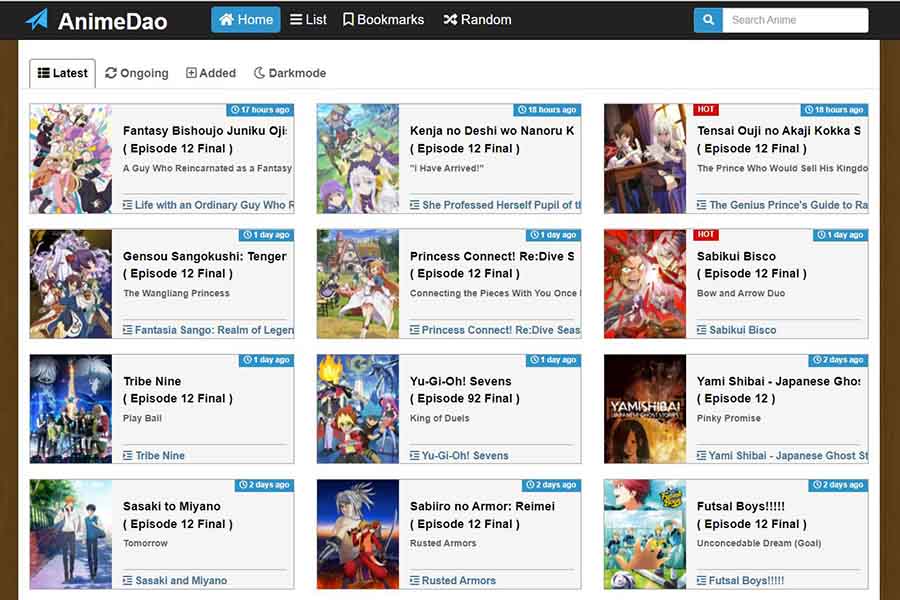Viewport: 900px width, 600px height.
Task: Open Yu-Gi-Oh! Sevens Episode 92 title
Action: click(x=465, y=389)
